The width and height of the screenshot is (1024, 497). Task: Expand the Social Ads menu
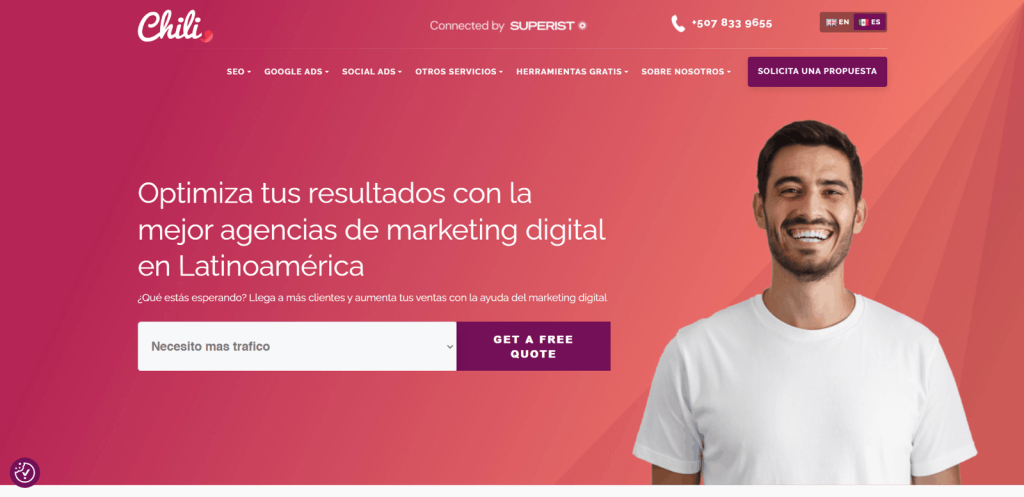point(372,72)
